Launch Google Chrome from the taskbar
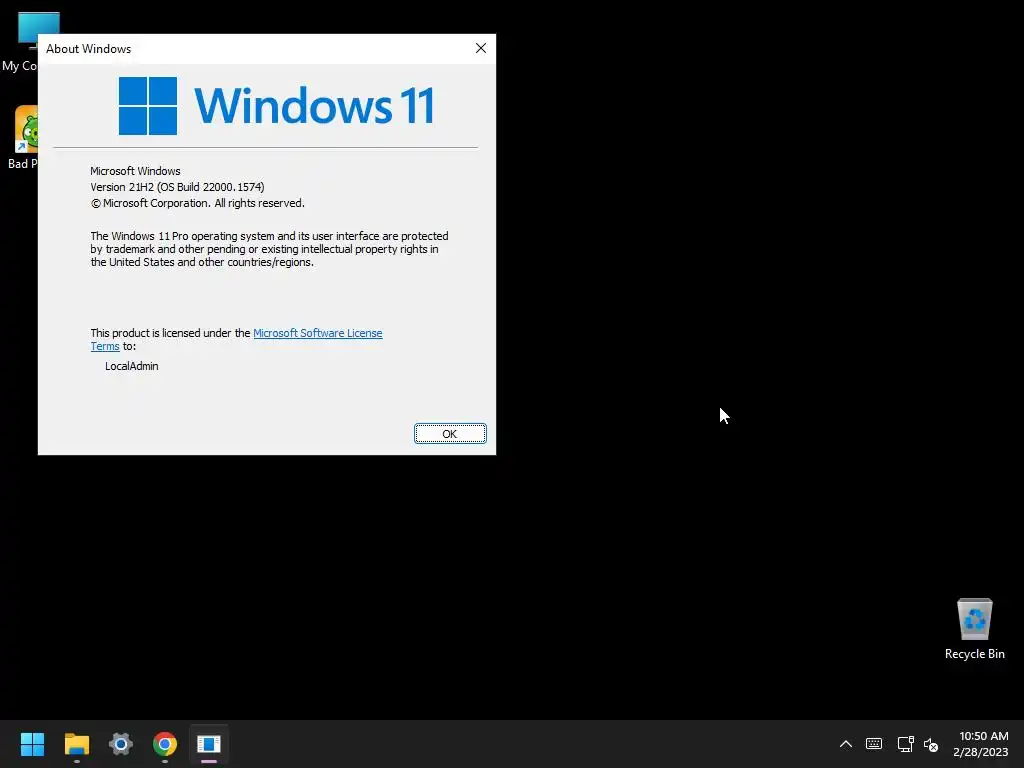Screen dimensions: 1024x768 pos(165,744)
